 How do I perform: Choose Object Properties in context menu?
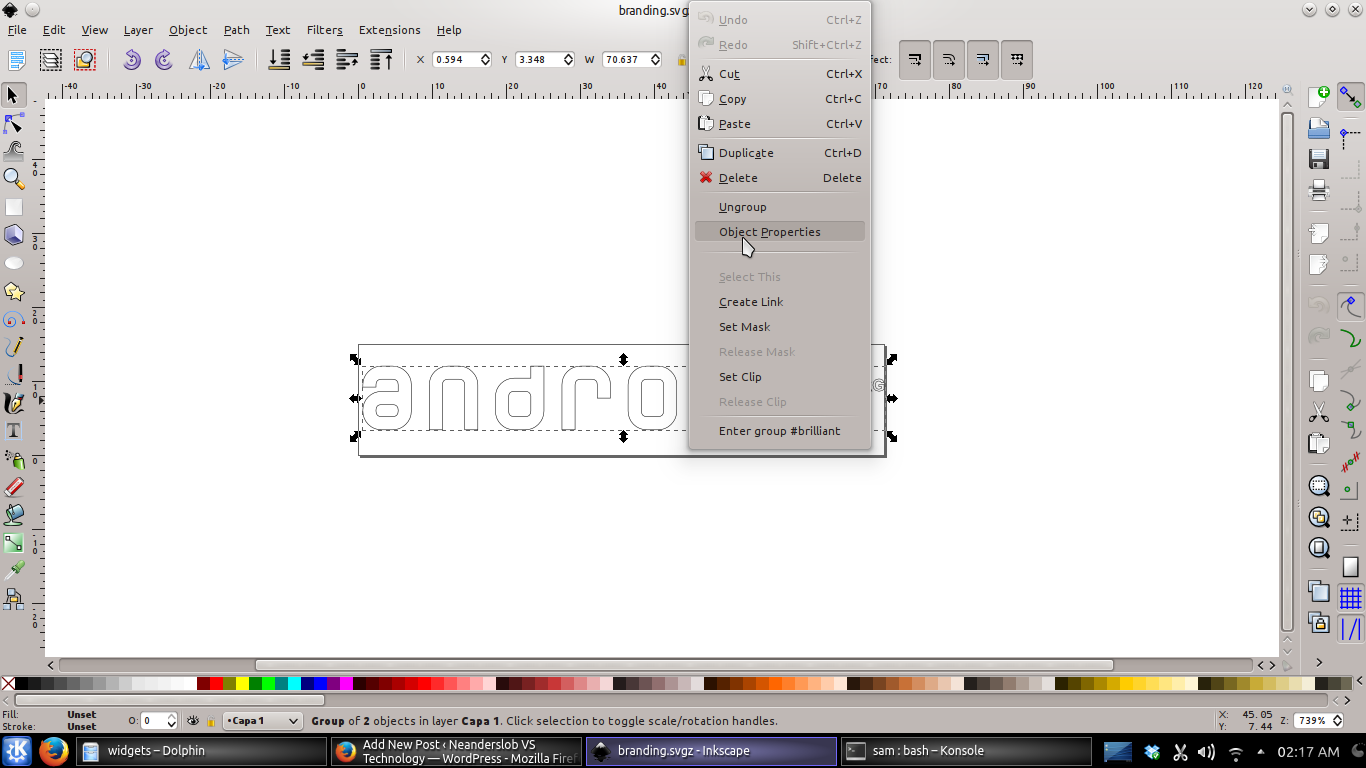769,232
